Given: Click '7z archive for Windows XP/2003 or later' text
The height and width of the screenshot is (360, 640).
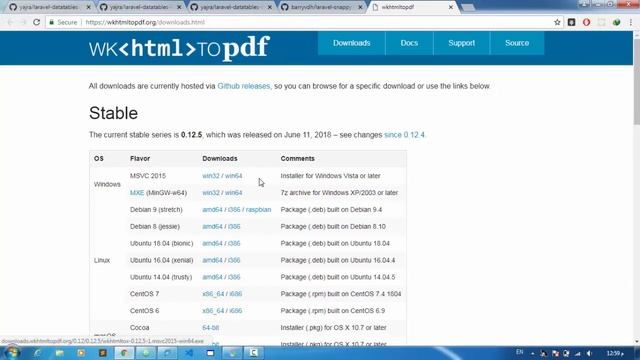Looking at the screenshot, I should click(x=339, y=193).
